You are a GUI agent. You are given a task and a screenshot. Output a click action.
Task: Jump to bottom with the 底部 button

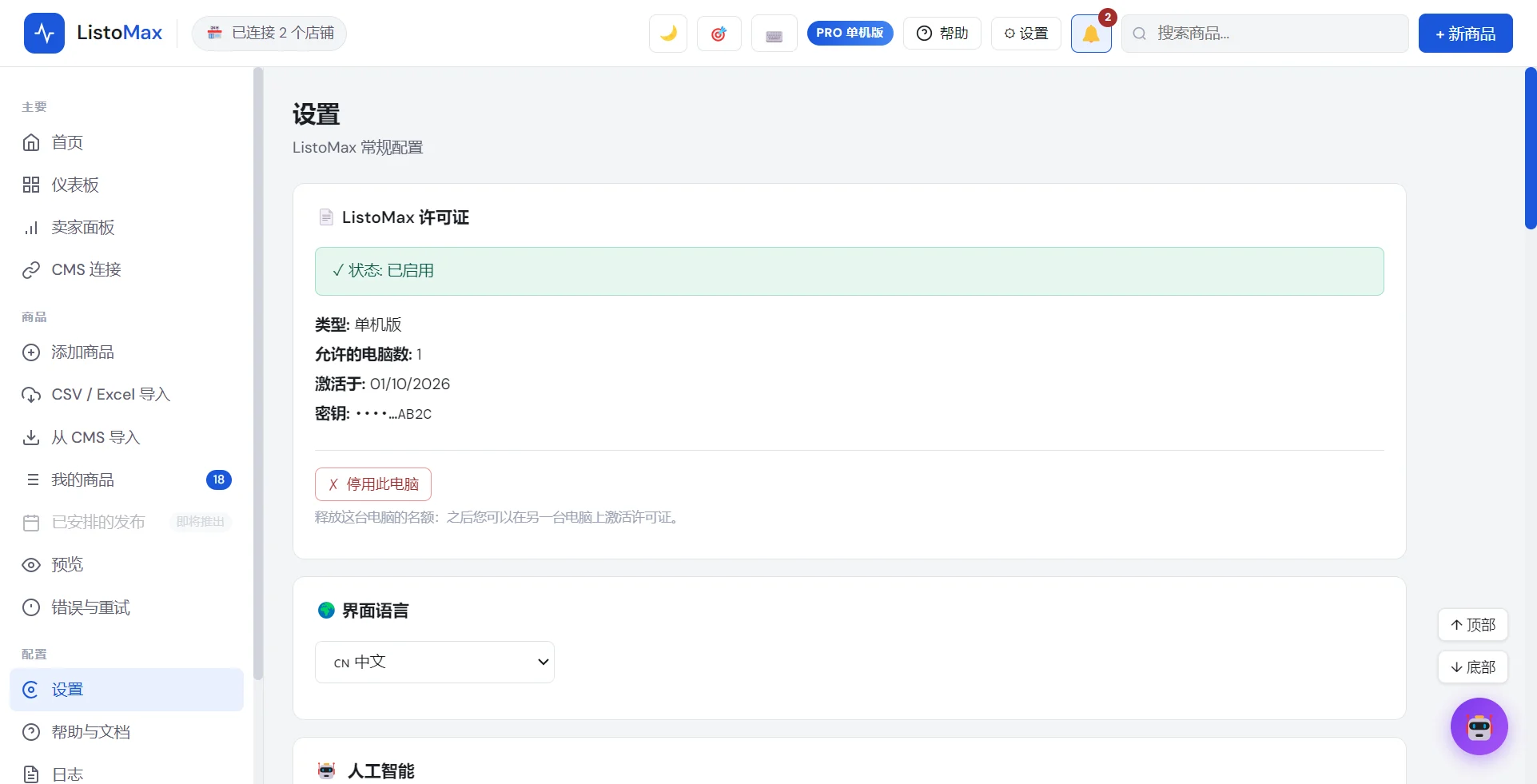(1473, 667)
